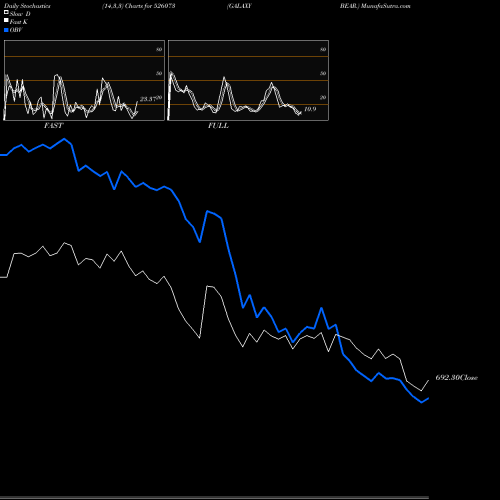
Task: Click the Fast K legend swatch
Action: (6, 20)
